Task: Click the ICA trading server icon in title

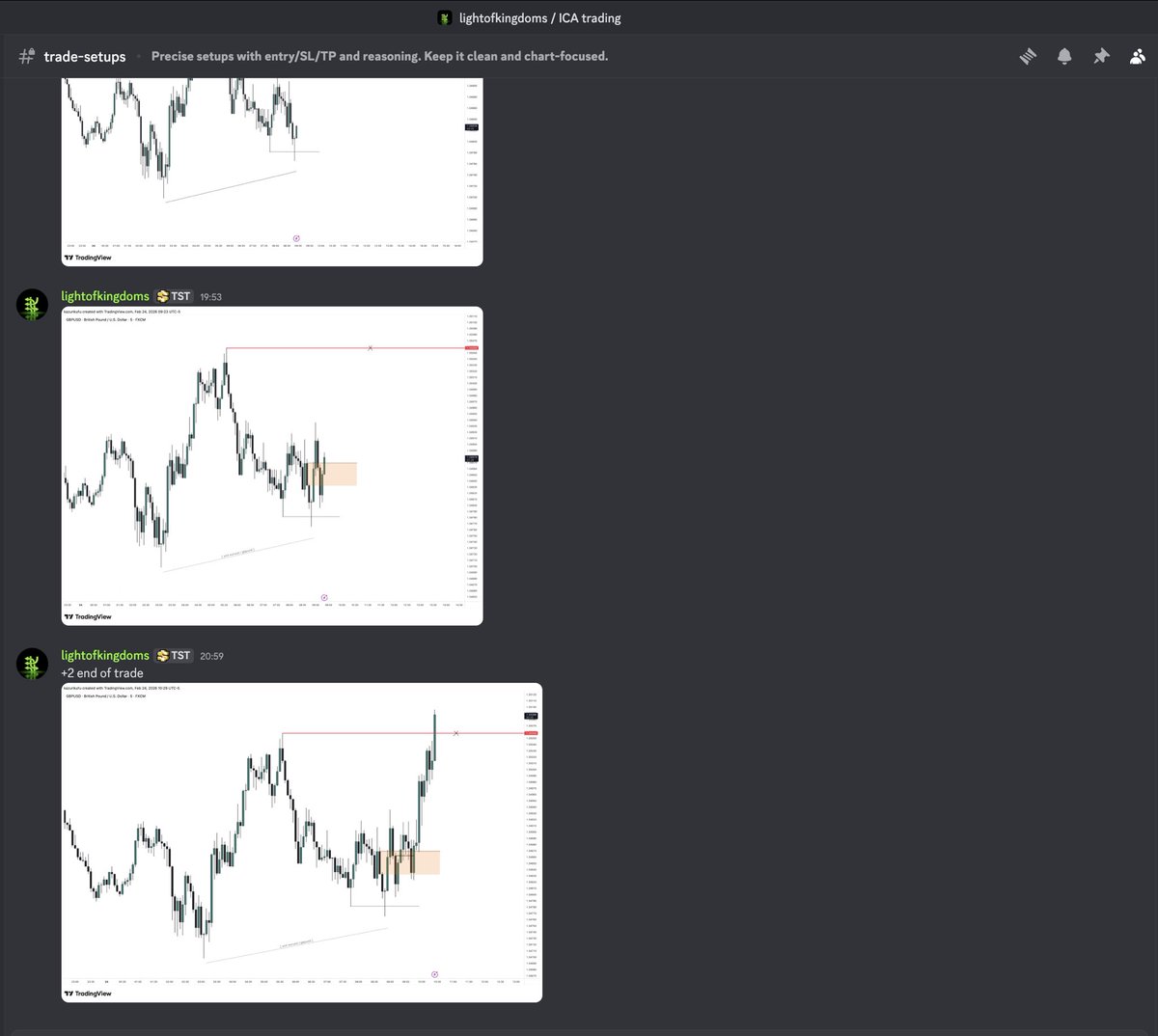Action: pos(445,17)
